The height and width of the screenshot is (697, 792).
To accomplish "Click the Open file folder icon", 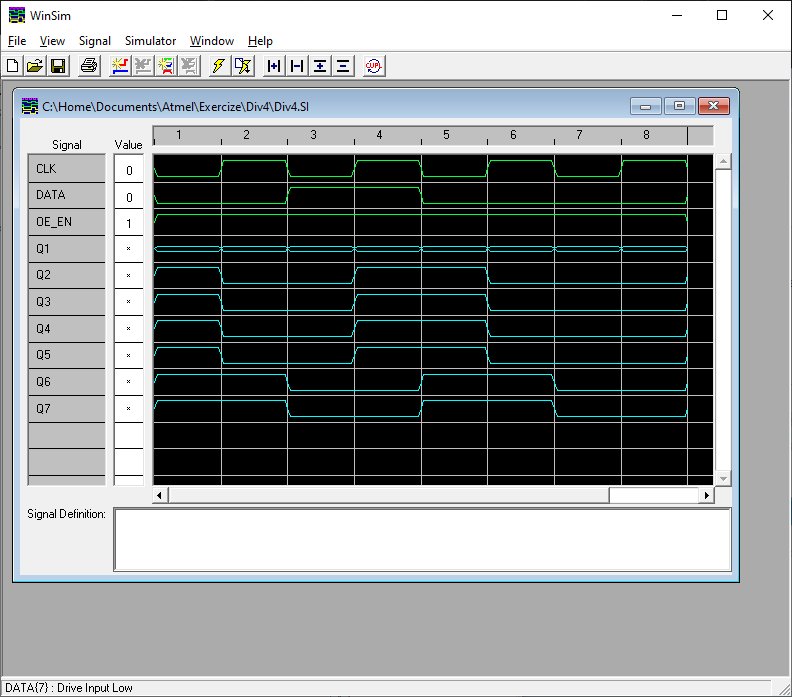I will [x=34, y=66].
